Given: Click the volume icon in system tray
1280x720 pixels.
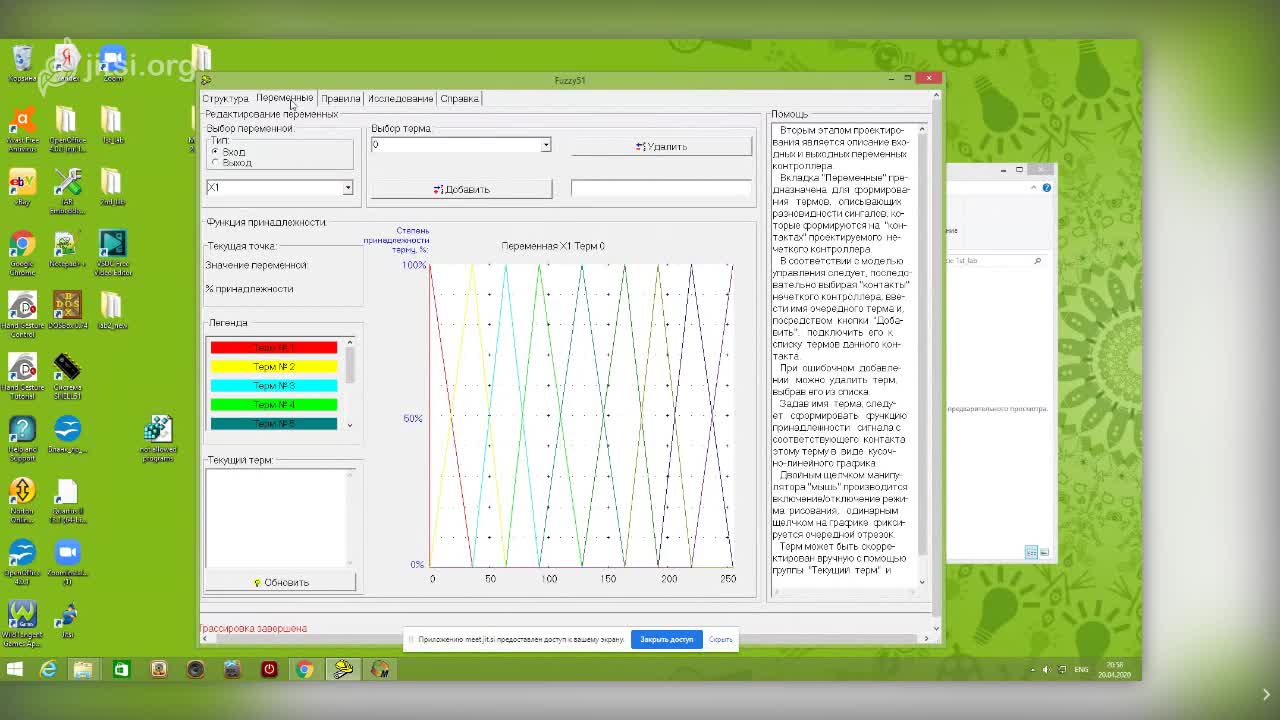Looking at the screenshot, I should pyautogui.click(x=1046, y=669).
